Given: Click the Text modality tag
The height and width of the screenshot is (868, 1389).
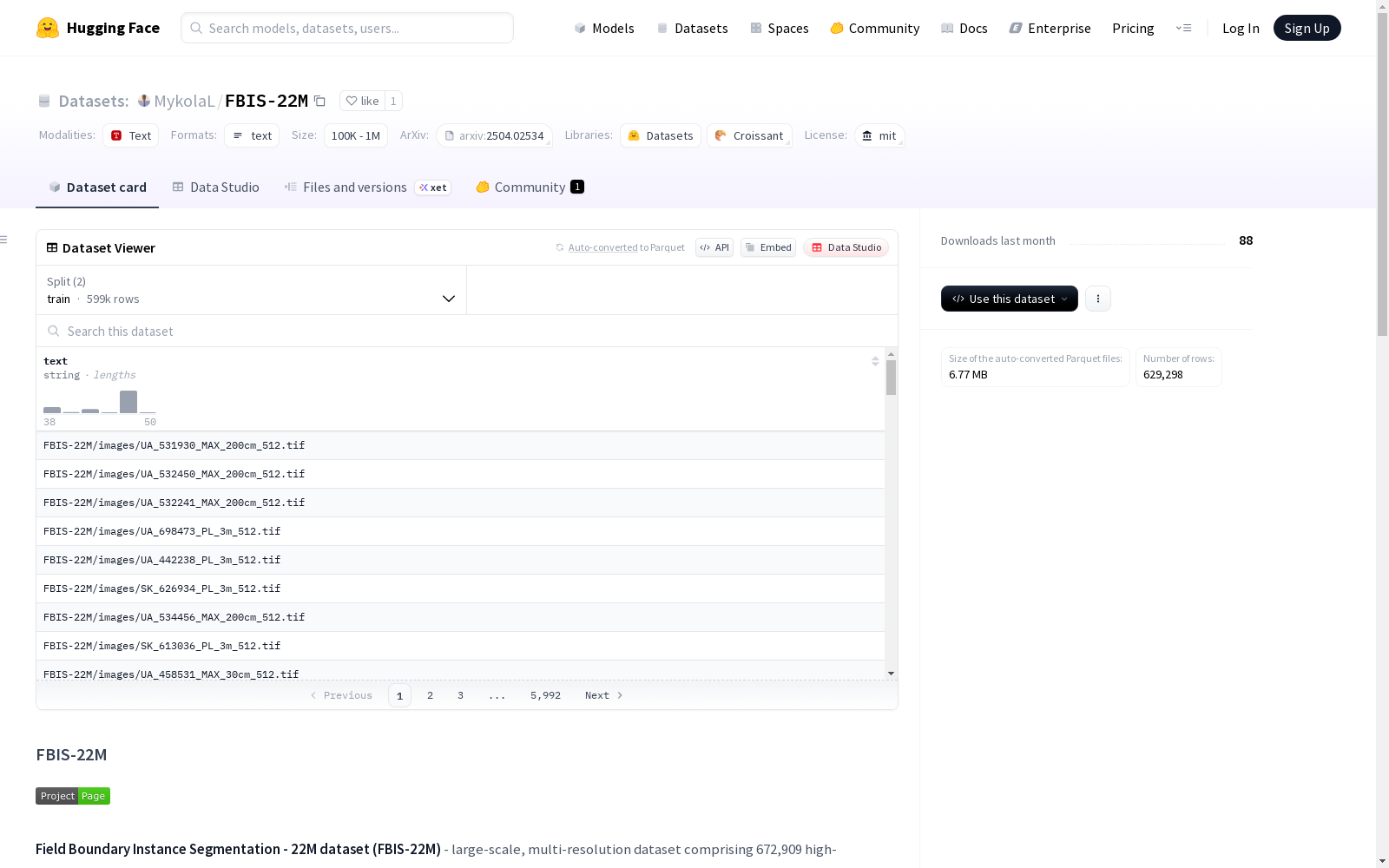Looking at the screenshot, I should 131,135.
